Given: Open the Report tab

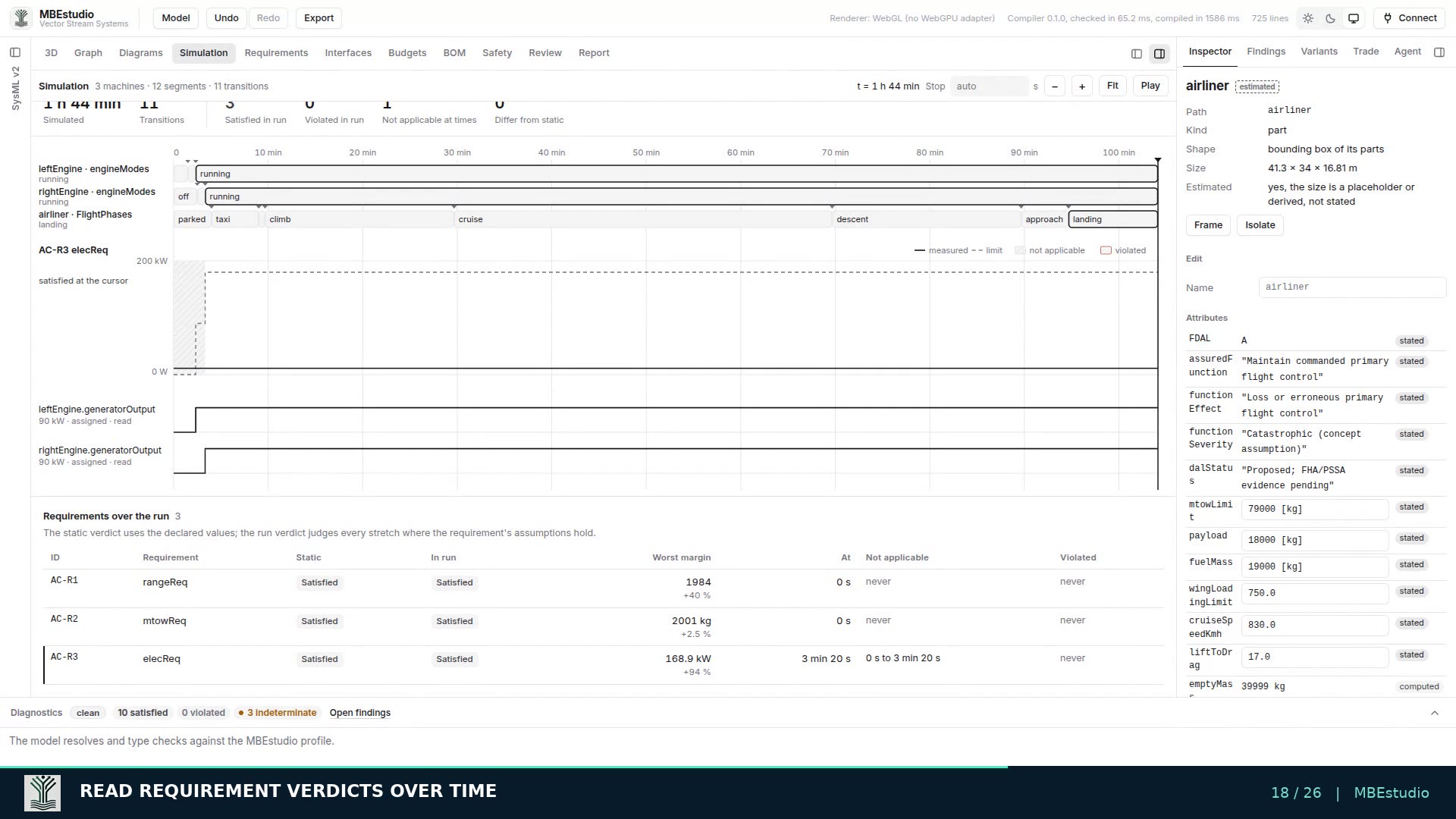Looking at the screenshot, I should (x=594, y=53).
